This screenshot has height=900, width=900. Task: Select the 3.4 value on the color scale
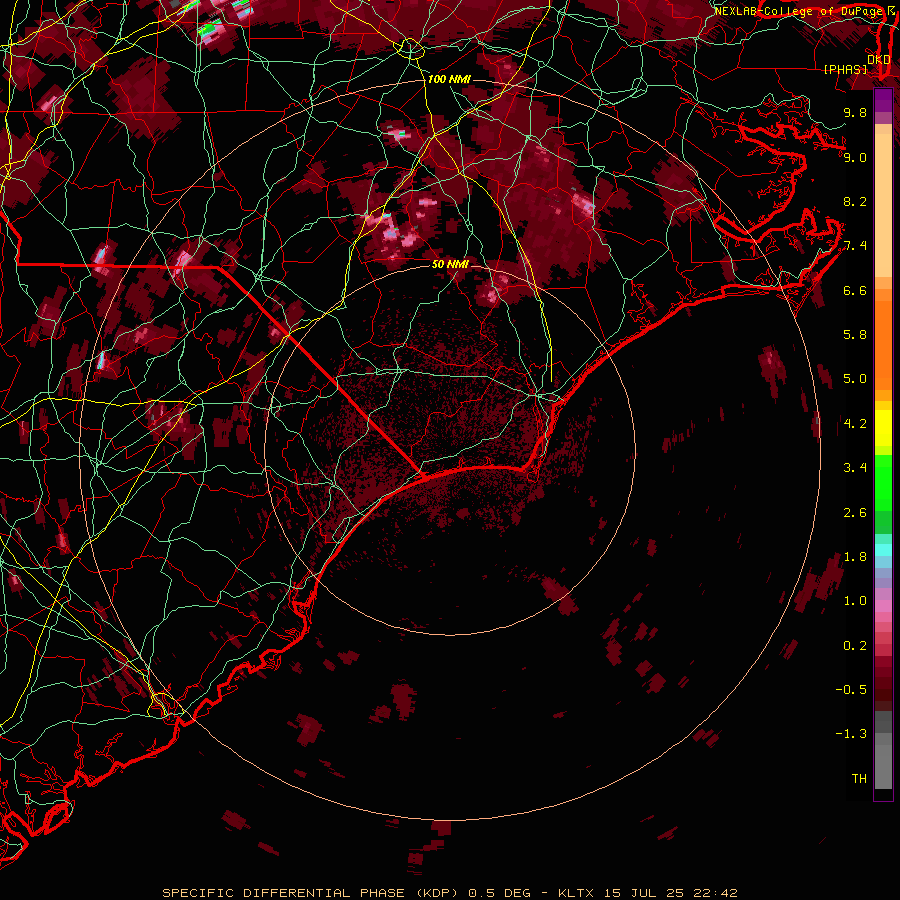(855, 468)
